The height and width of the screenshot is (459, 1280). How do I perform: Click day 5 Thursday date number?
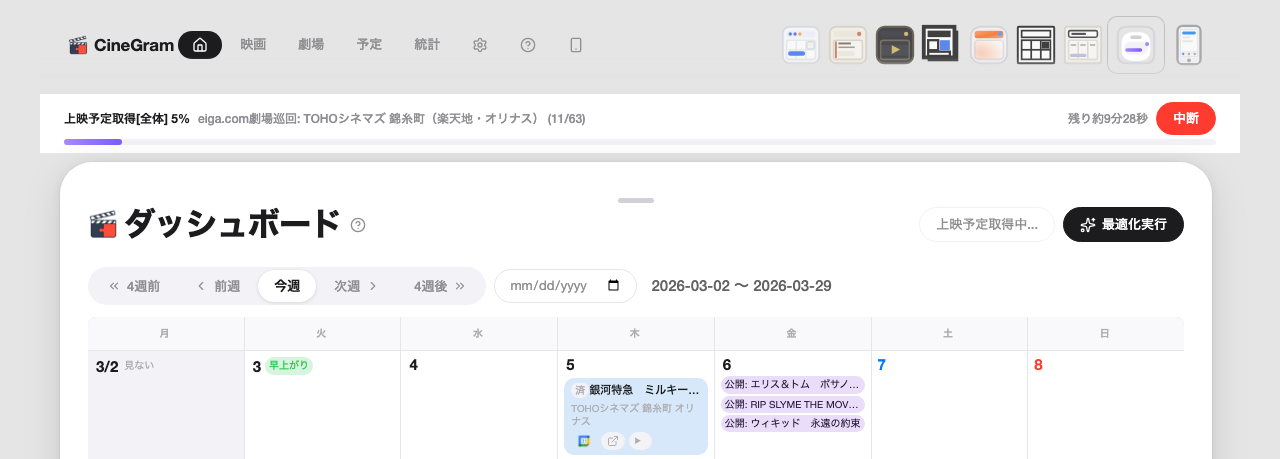point(570,366)
